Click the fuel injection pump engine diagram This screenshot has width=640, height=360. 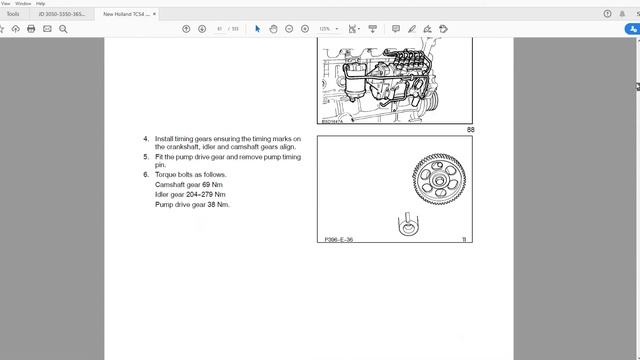[x=395, y=80]
